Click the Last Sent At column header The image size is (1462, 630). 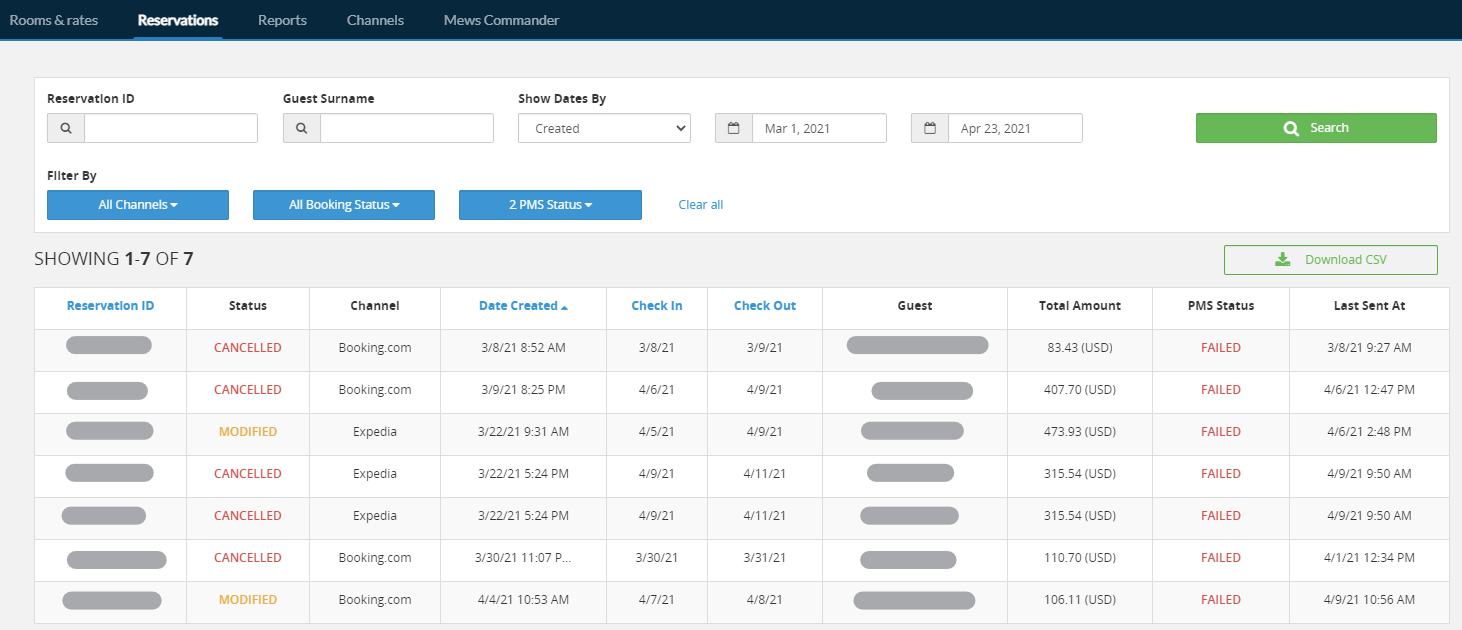coord(1369,306)
